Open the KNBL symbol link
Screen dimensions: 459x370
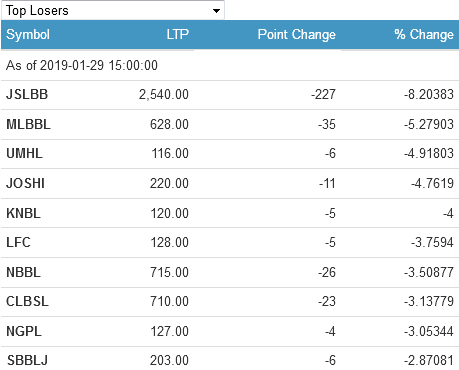click(23, 213)
